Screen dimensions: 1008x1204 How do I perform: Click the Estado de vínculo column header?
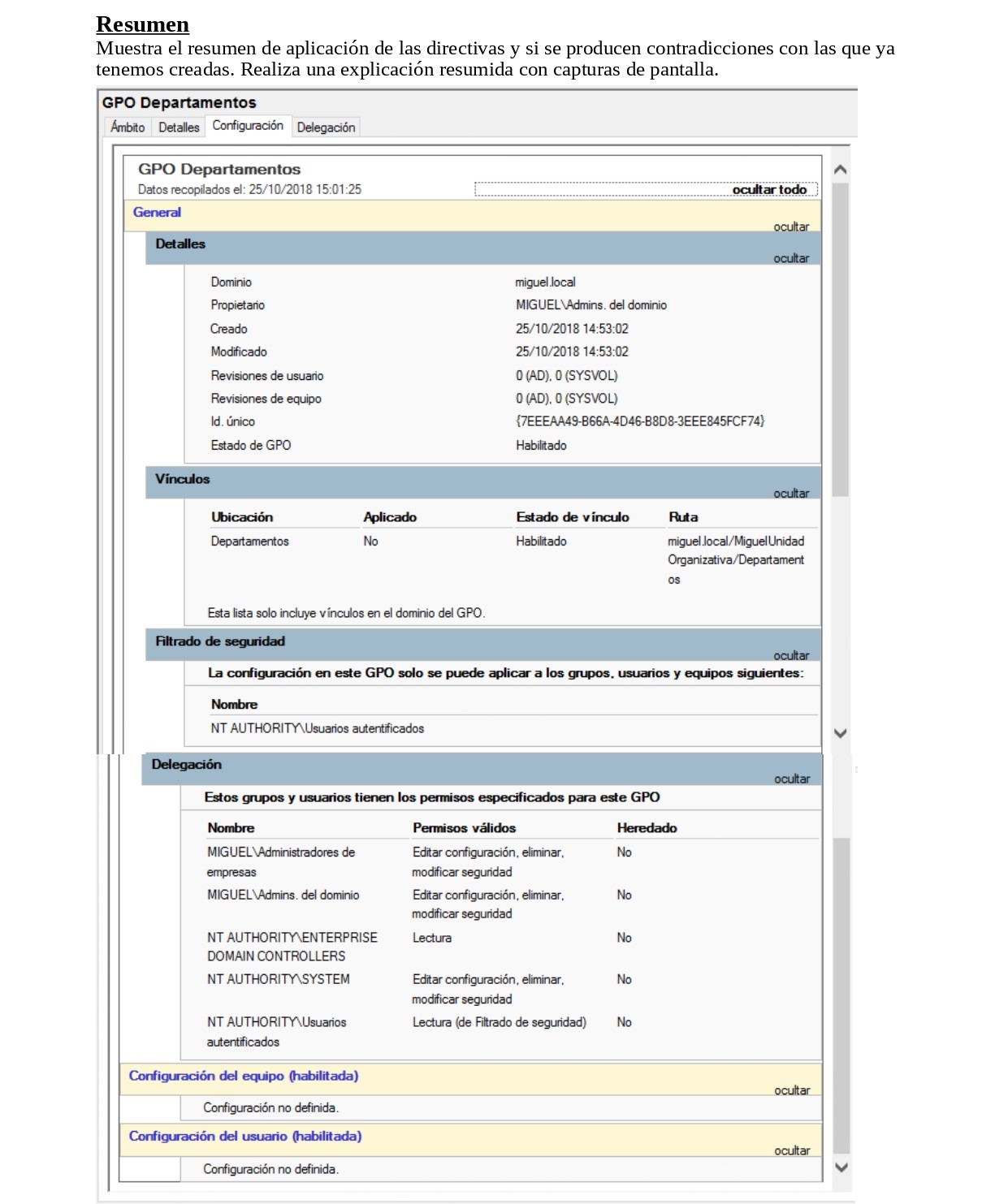[x=573, y=517]
